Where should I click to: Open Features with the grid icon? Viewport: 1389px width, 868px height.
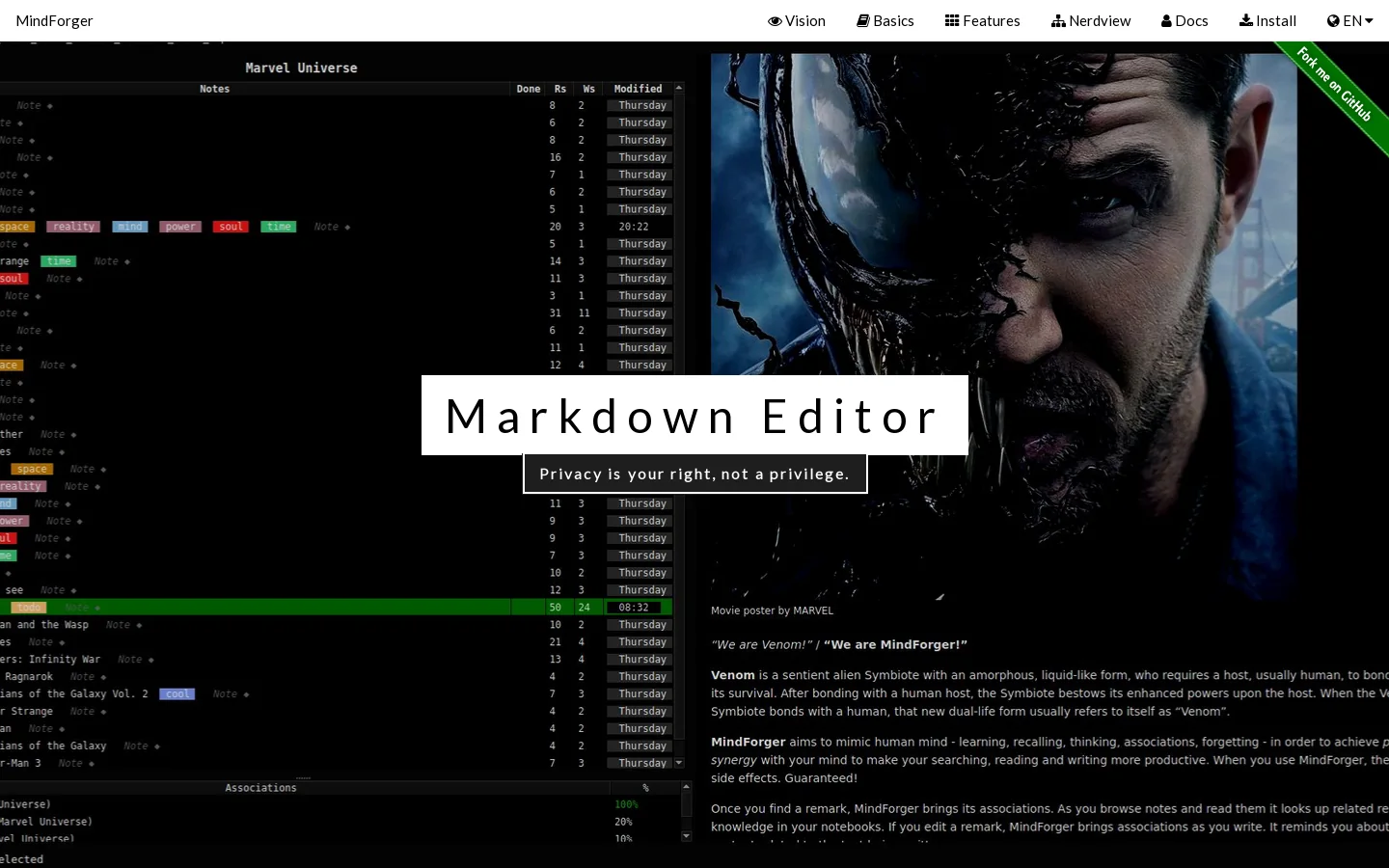(982, 20)
